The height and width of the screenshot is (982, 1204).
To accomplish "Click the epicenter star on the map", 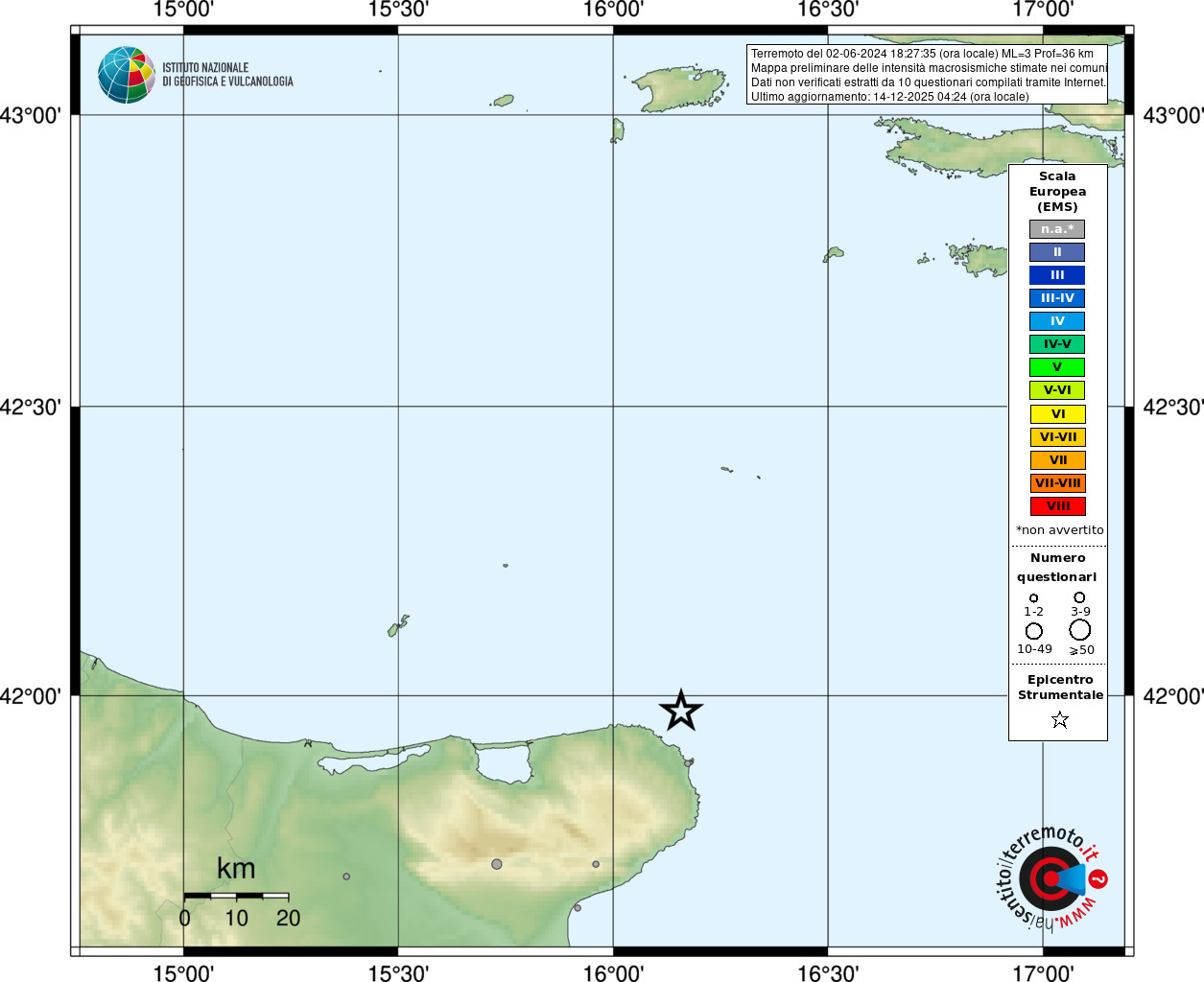I will click(x=681, y=711).
